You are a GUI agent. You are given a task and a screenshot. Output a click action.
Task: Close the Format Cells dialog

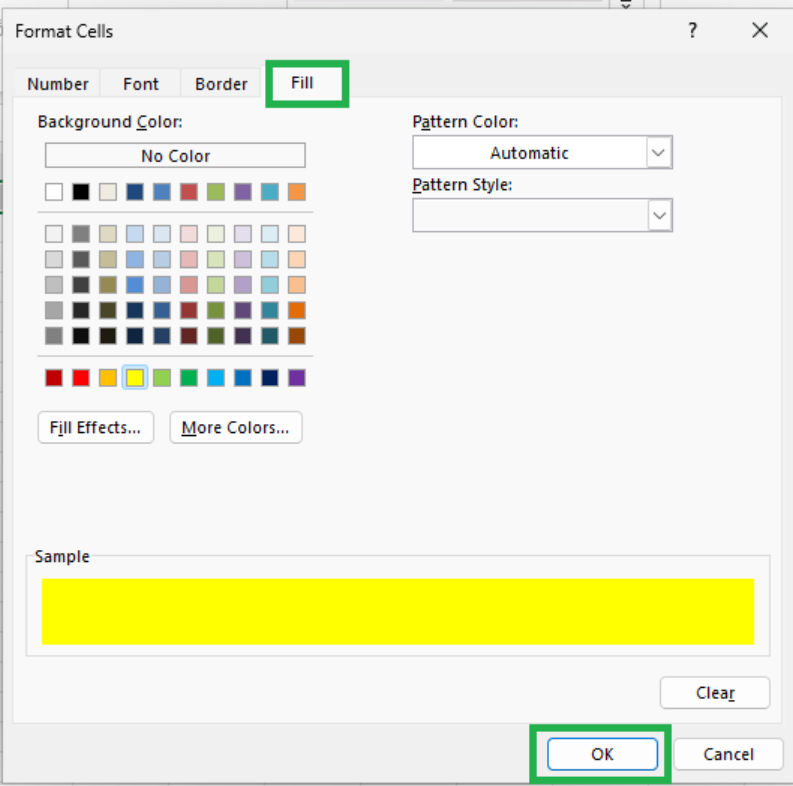tap(760, 30)
